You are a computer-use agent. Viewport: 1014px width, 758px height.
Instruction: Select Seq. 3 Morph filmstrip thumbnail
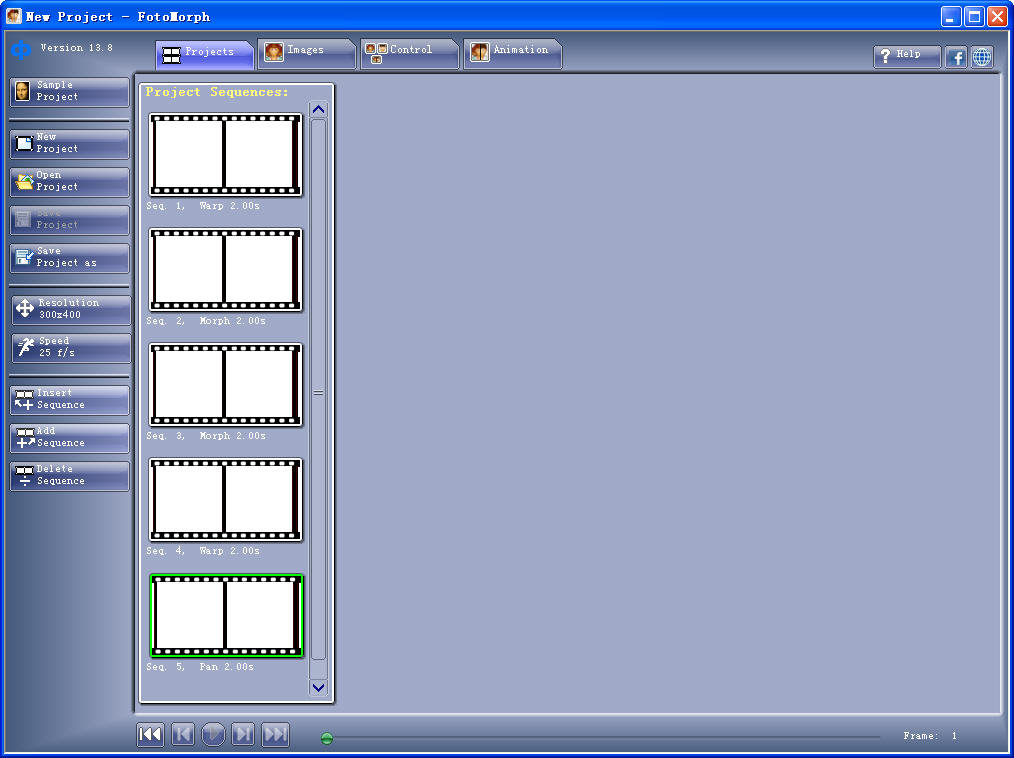tap(226, 384)
